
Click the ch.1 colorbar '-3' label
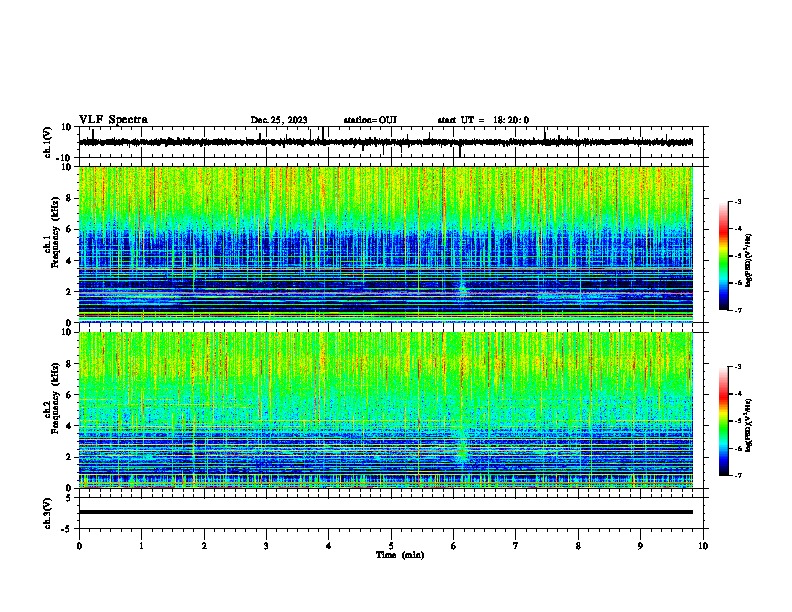click(x=737, y=201)
